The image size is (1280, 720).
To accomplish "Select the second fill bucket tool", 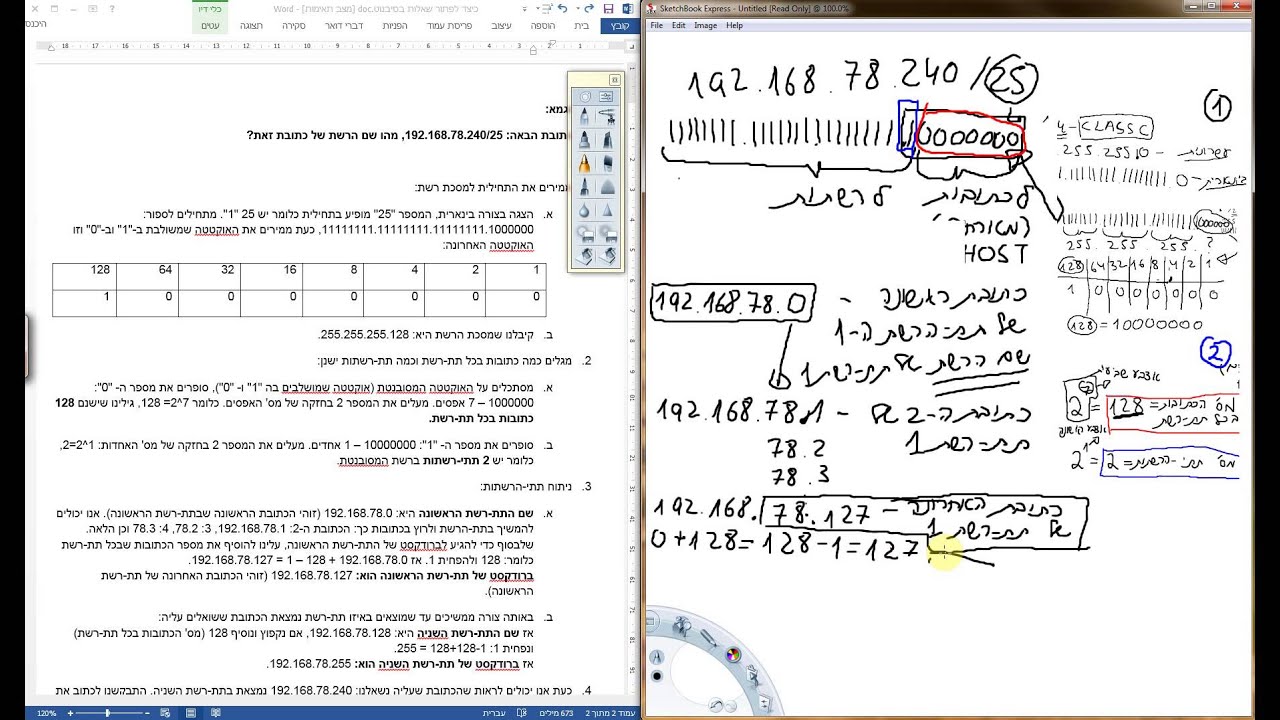I will [606, 257].
